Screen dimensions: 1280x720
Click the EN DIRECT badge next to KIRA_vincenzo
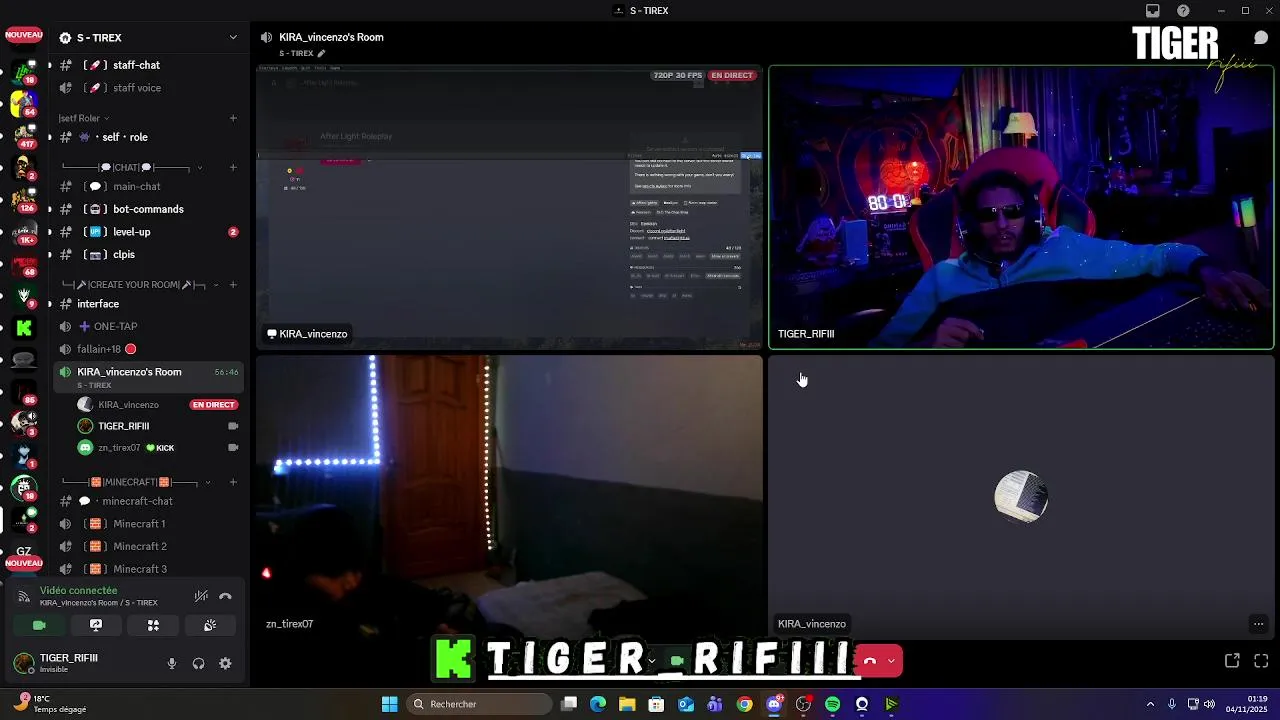point(214,405)
